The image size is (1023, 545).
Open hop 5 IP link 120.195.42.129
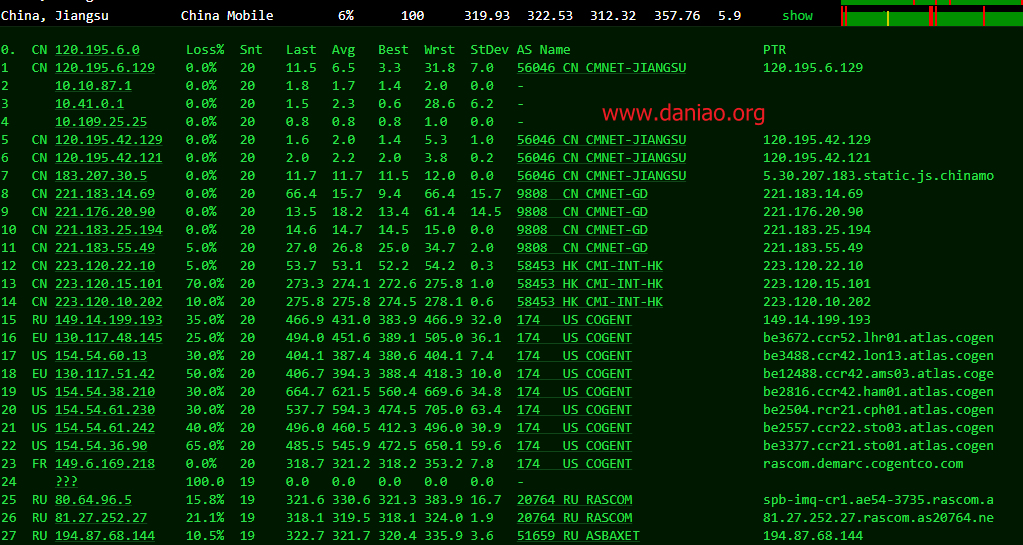(109, 140)
